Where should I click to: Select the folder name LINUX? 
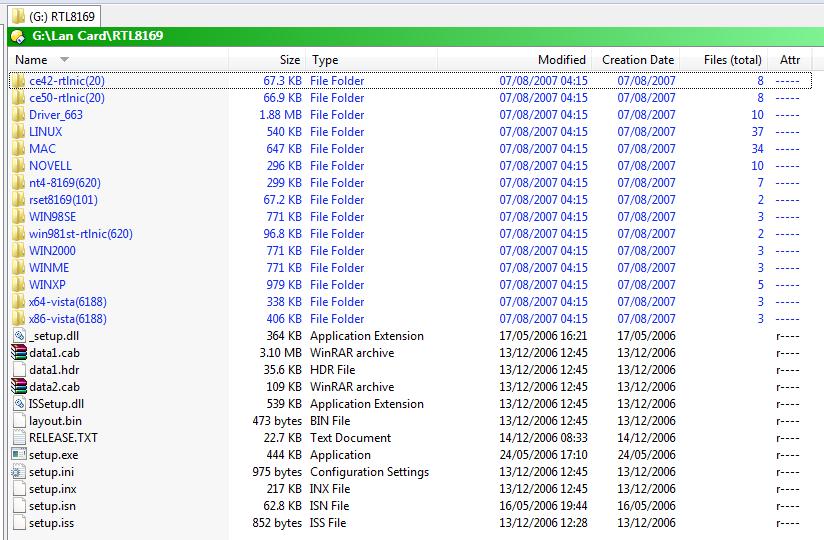click(45, 132)
